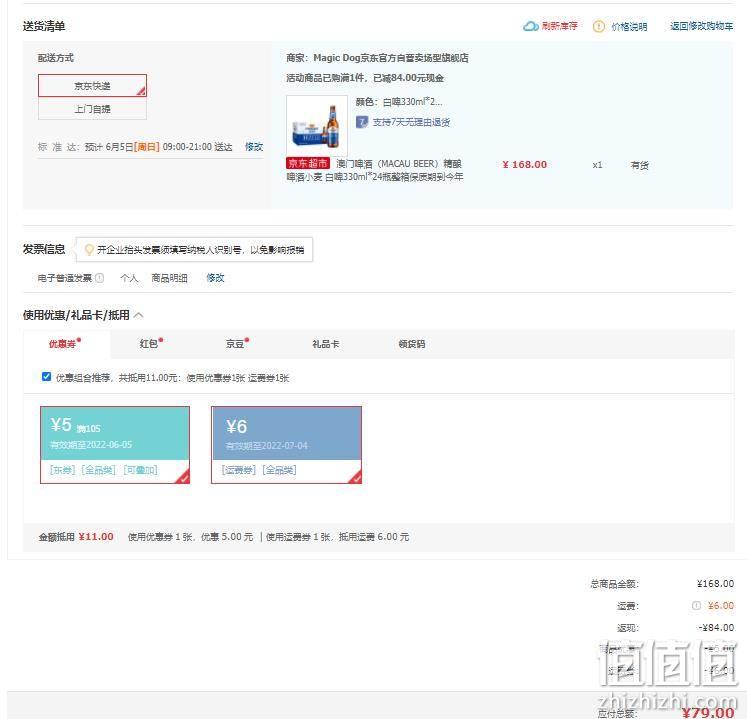Screen dimensions: 747x719
Task: Collapse the 使用优惠/礼品卡/抵用 section chevron
Action: [139, 315]
